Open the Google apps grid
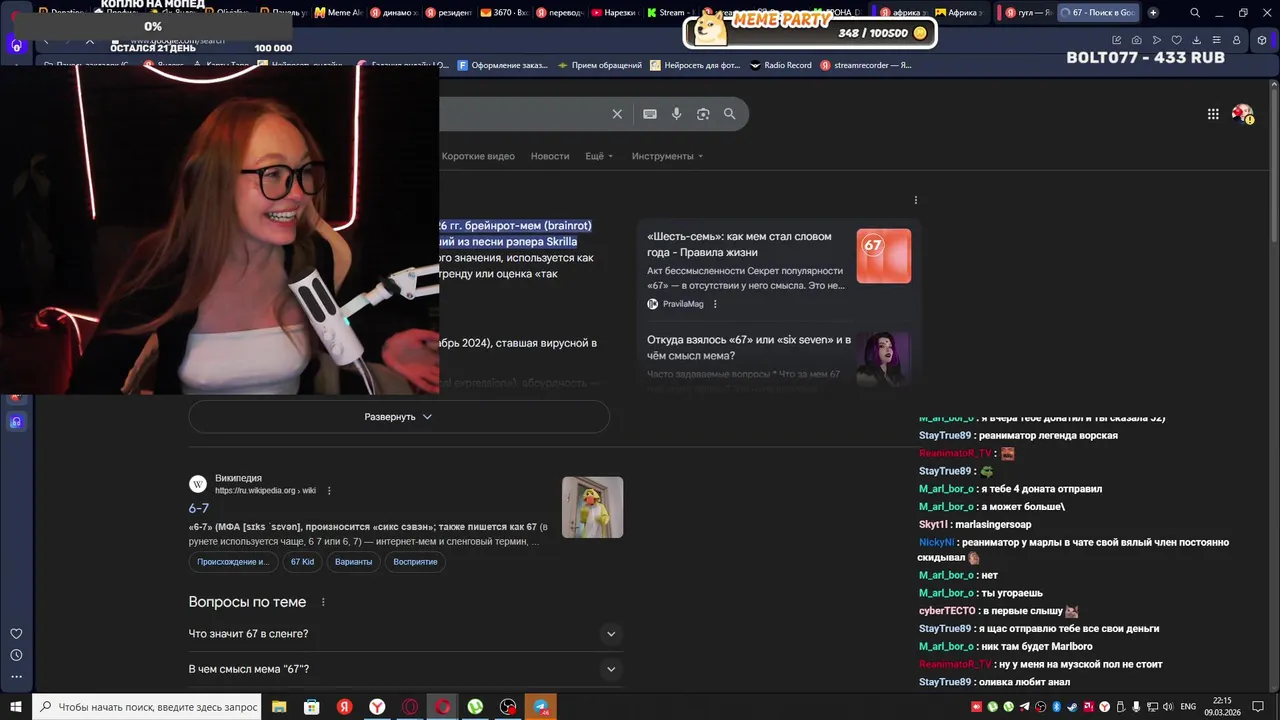Viewport: 1280px width, 720px height. (1213, 114)
